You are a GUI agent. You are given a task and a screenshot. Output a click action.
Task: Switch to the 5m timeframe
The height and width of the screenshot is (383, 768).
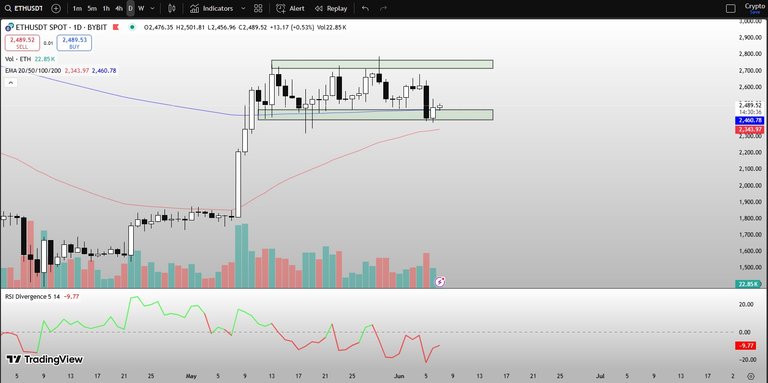coord(92,8)
